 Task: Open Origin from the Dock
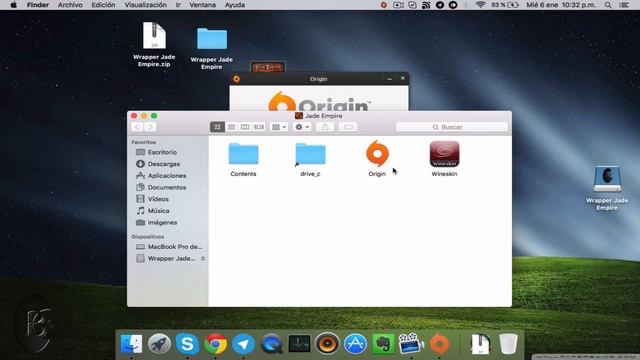(x=439, y=344)
